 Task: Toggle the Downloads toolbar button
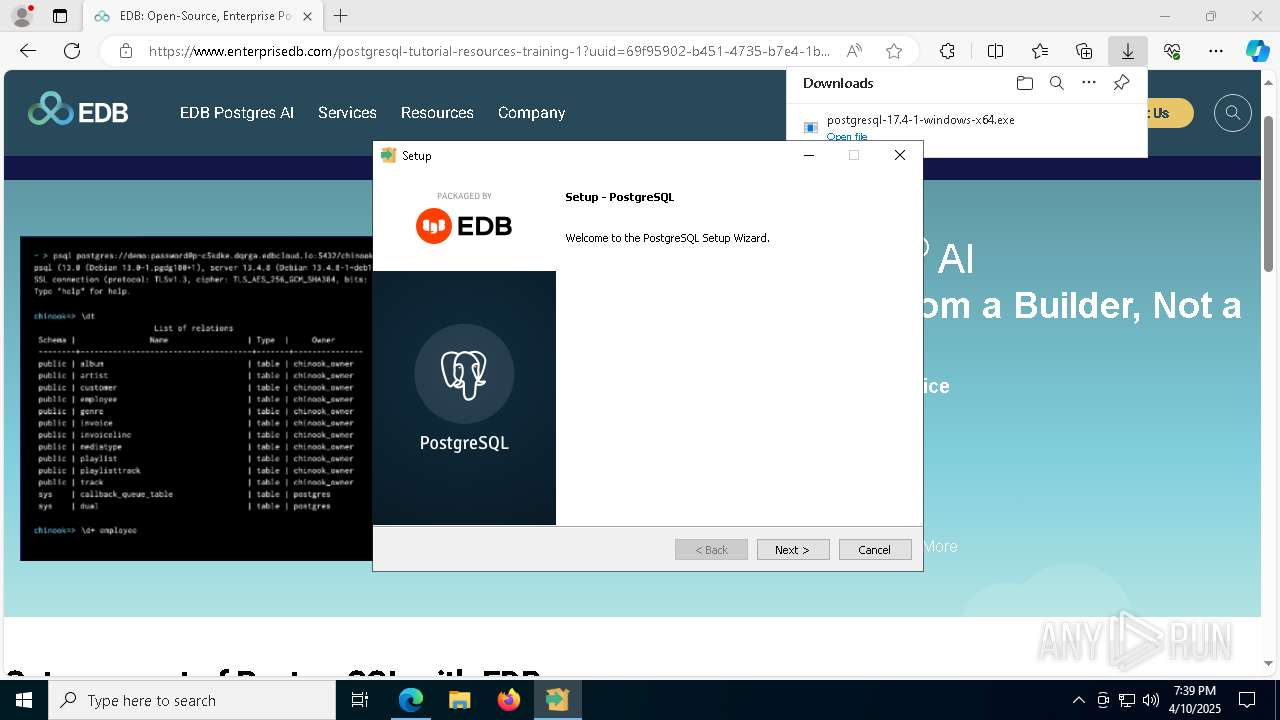1127,51
